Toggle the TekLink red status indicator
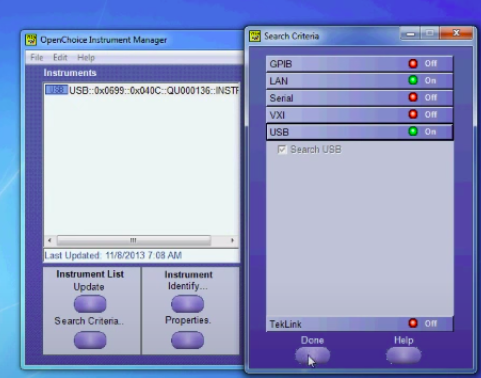The image size is (481, 378). point(413,323)
